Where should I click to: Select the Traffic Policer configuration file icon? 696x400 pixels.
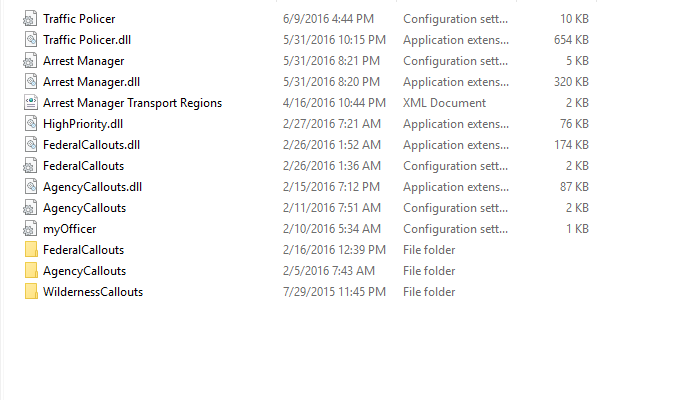(30, 19)
